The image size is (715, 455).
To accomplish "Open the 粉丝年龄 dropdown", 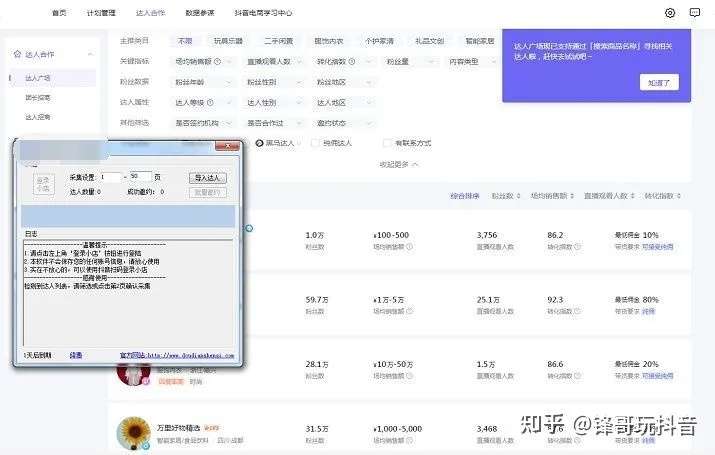I will (203, 82).
